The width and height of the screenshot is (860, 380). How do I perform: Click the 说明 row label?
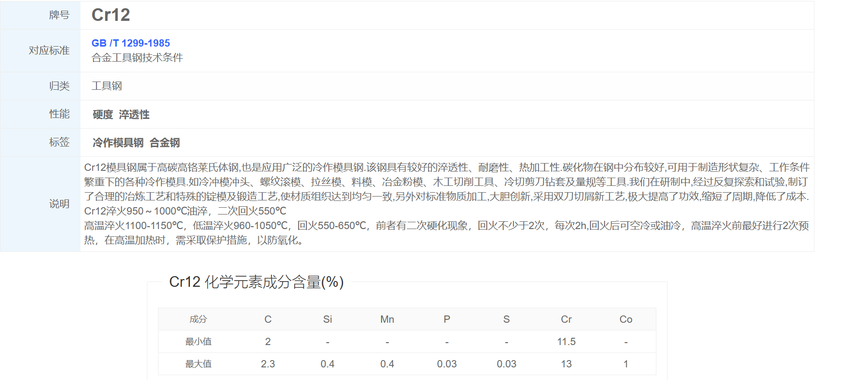(x=59, y=204)
